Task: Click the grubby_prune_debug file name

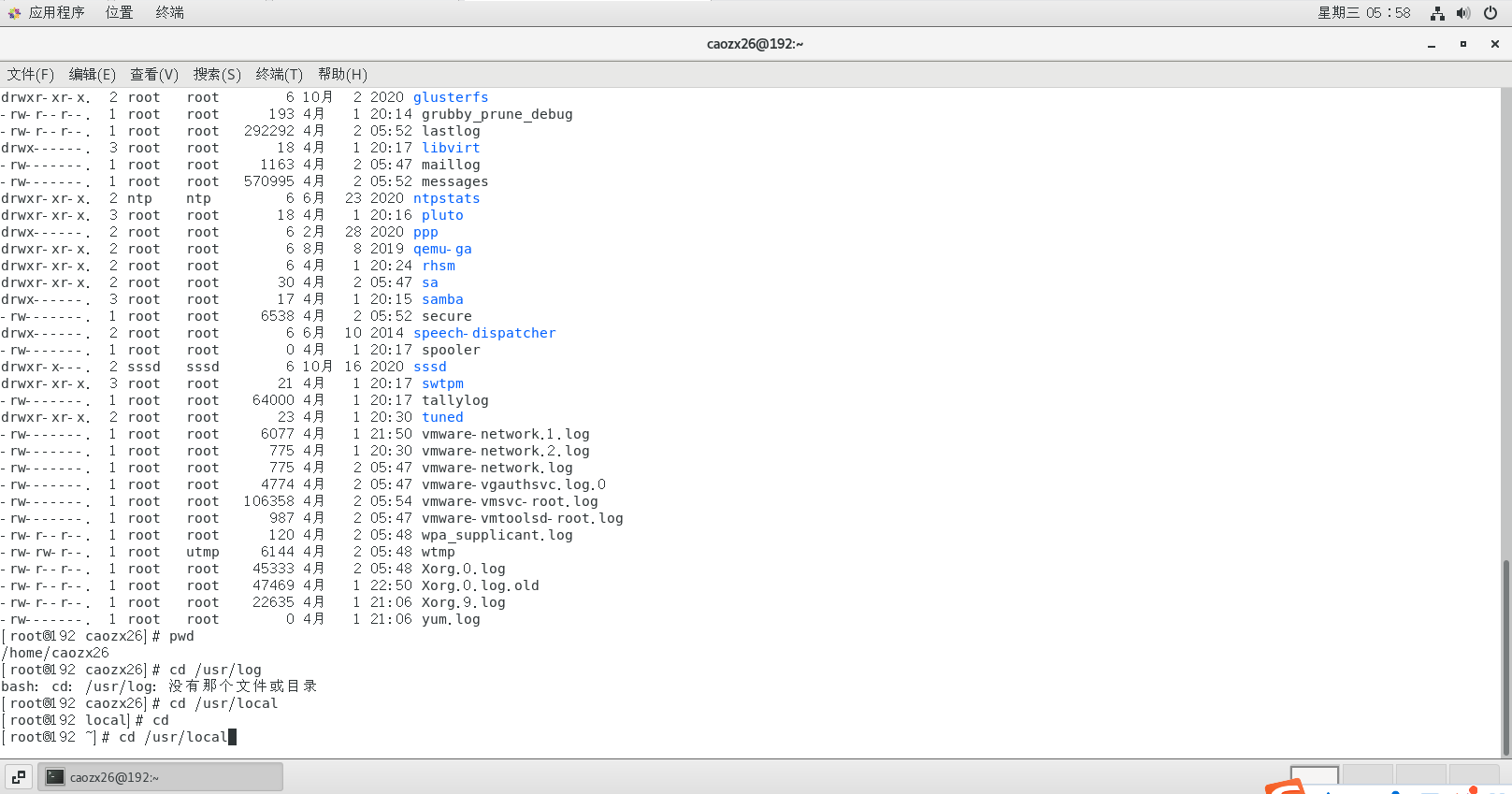Action: (497, 114)
